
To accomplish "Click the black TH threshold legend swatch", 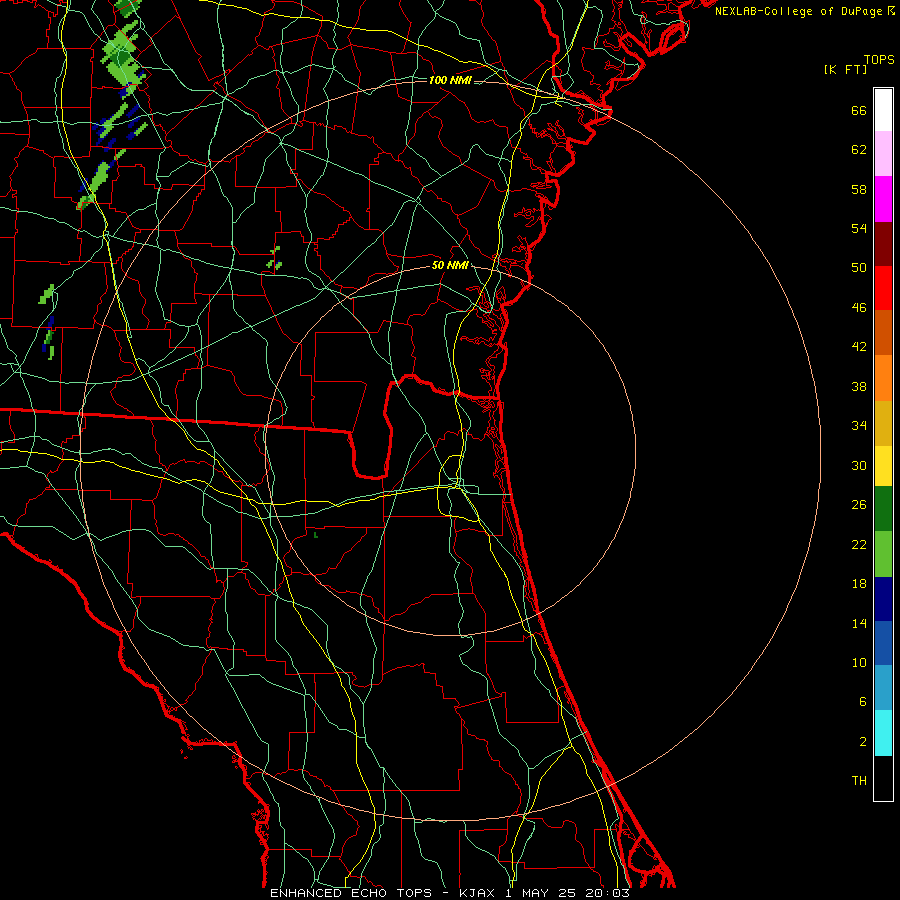I will click(883, 778).
